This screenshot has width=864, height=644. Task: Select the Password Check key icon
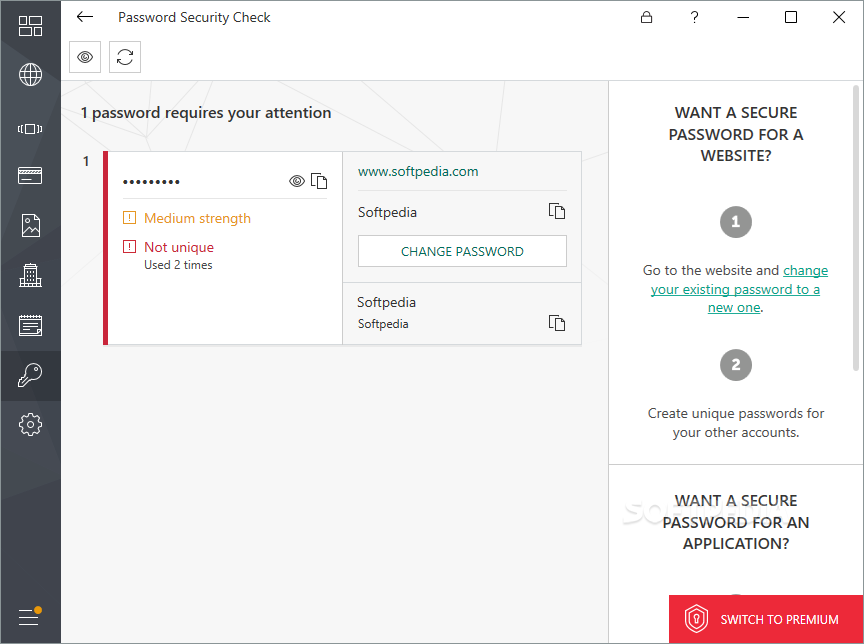tap(30, 375)
